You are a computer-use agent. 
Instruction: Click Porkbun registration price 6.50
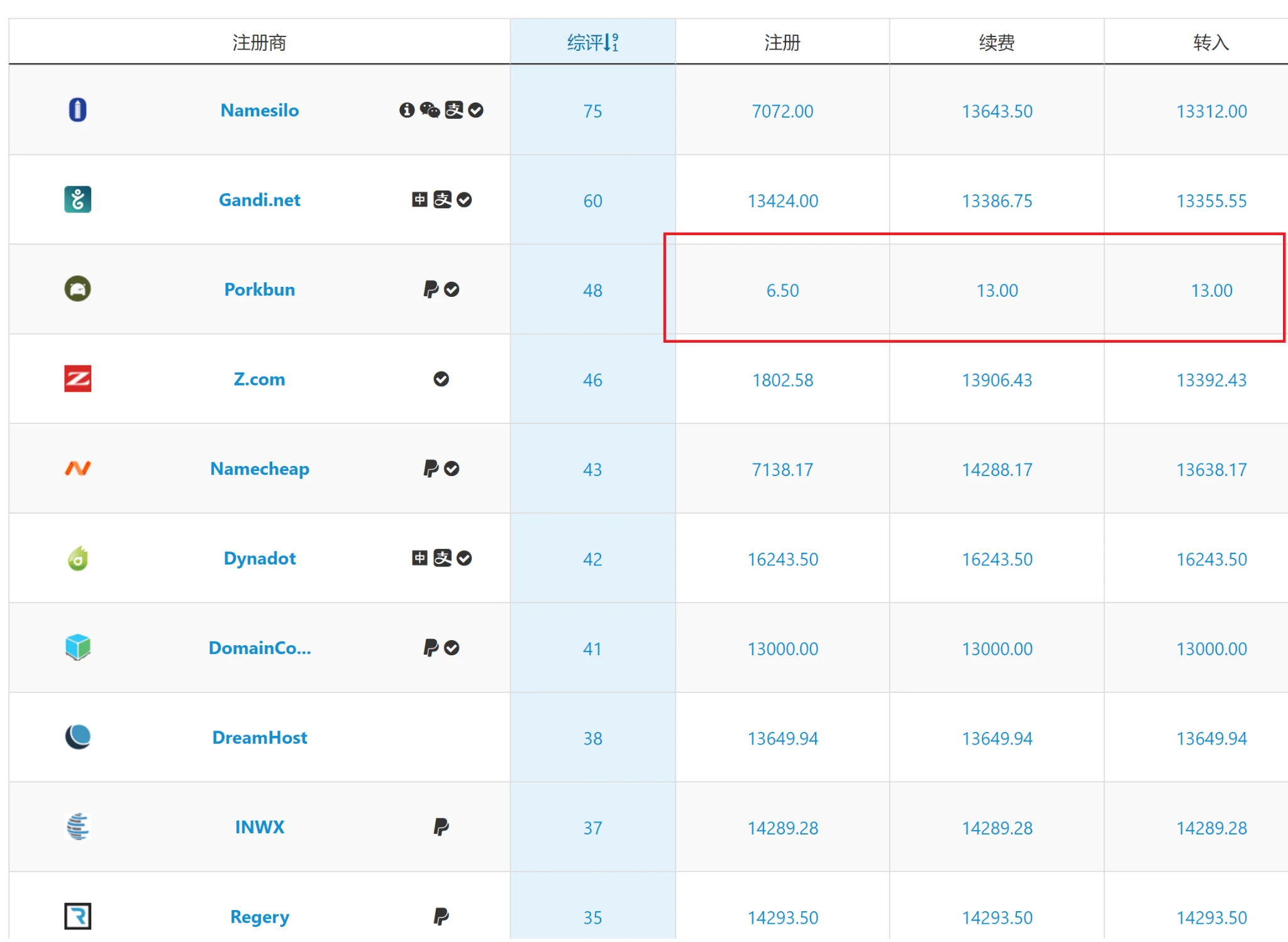tap(782, 291)
